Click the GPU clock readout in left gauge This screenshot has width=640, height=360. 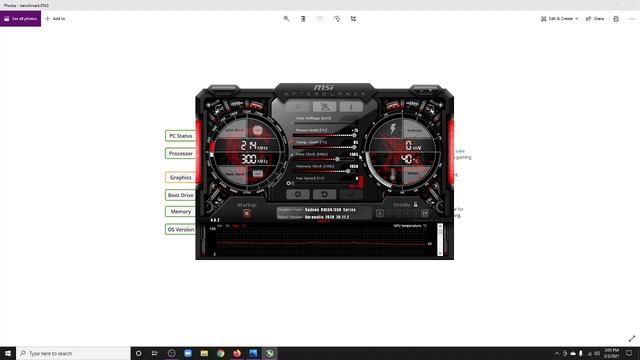pos(254,145)
